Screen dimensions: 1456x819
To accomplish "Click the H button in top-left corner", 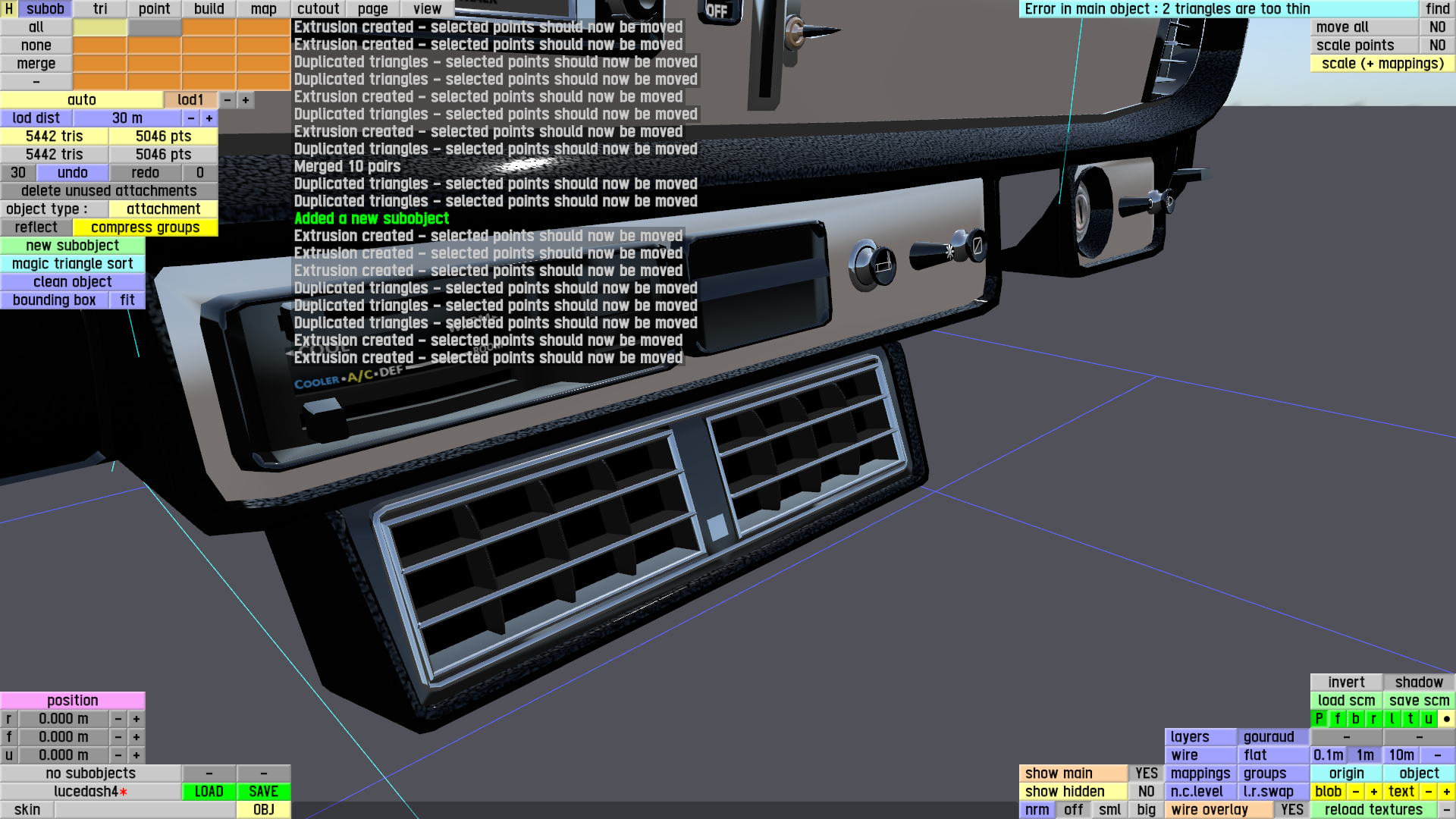I will tap(8, 8).
